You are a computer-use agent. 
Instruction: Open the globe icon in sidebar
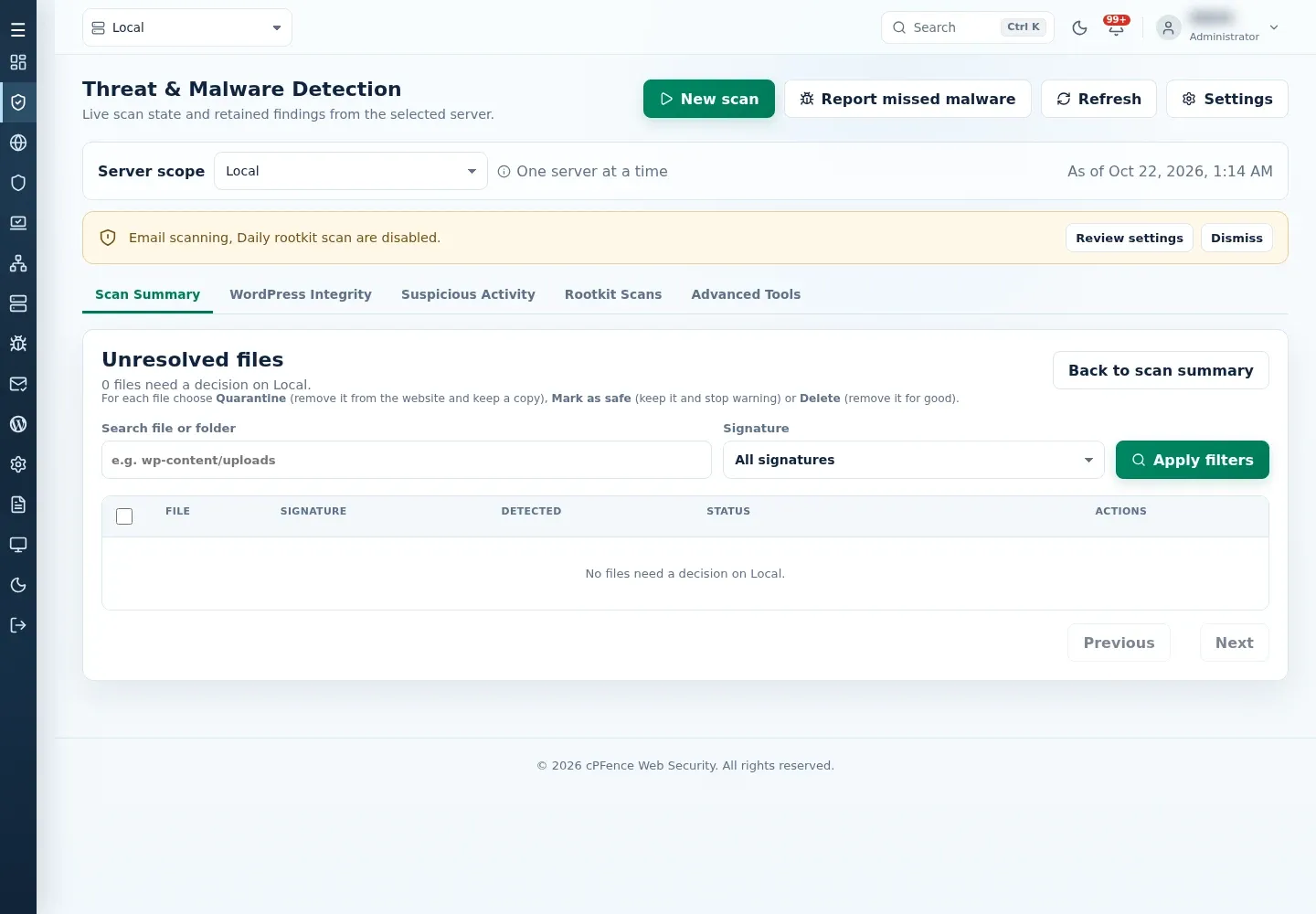coord(17,143)
